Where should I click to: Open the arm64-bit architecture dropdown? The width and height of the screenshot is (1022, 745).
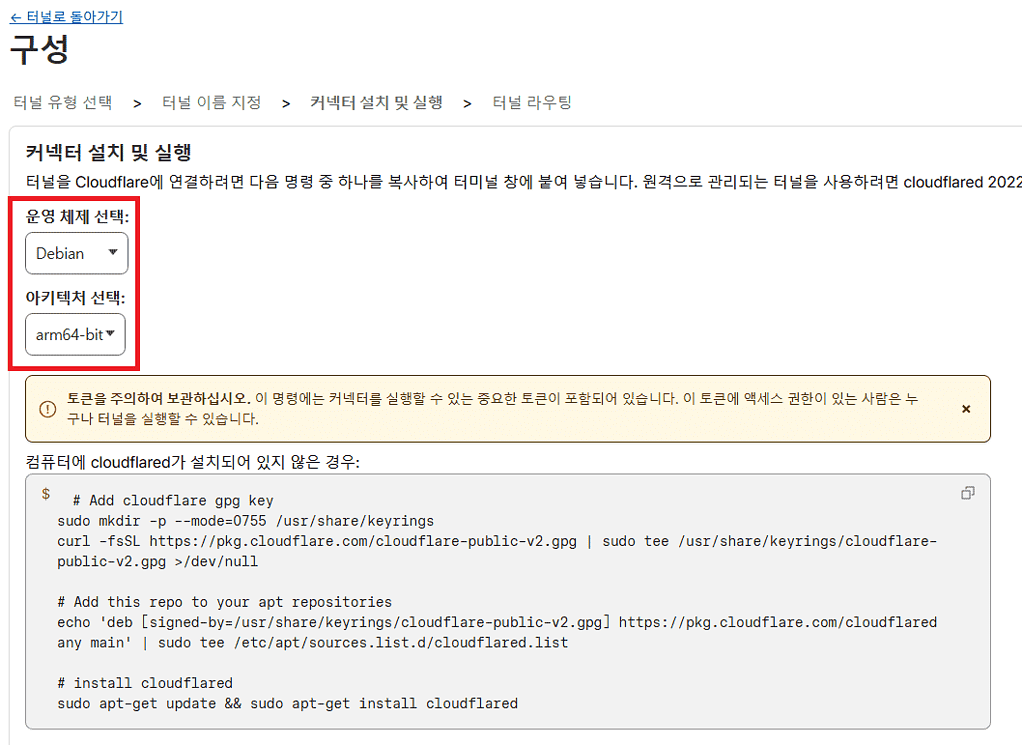pyautogui.click(x=74, y=335)
